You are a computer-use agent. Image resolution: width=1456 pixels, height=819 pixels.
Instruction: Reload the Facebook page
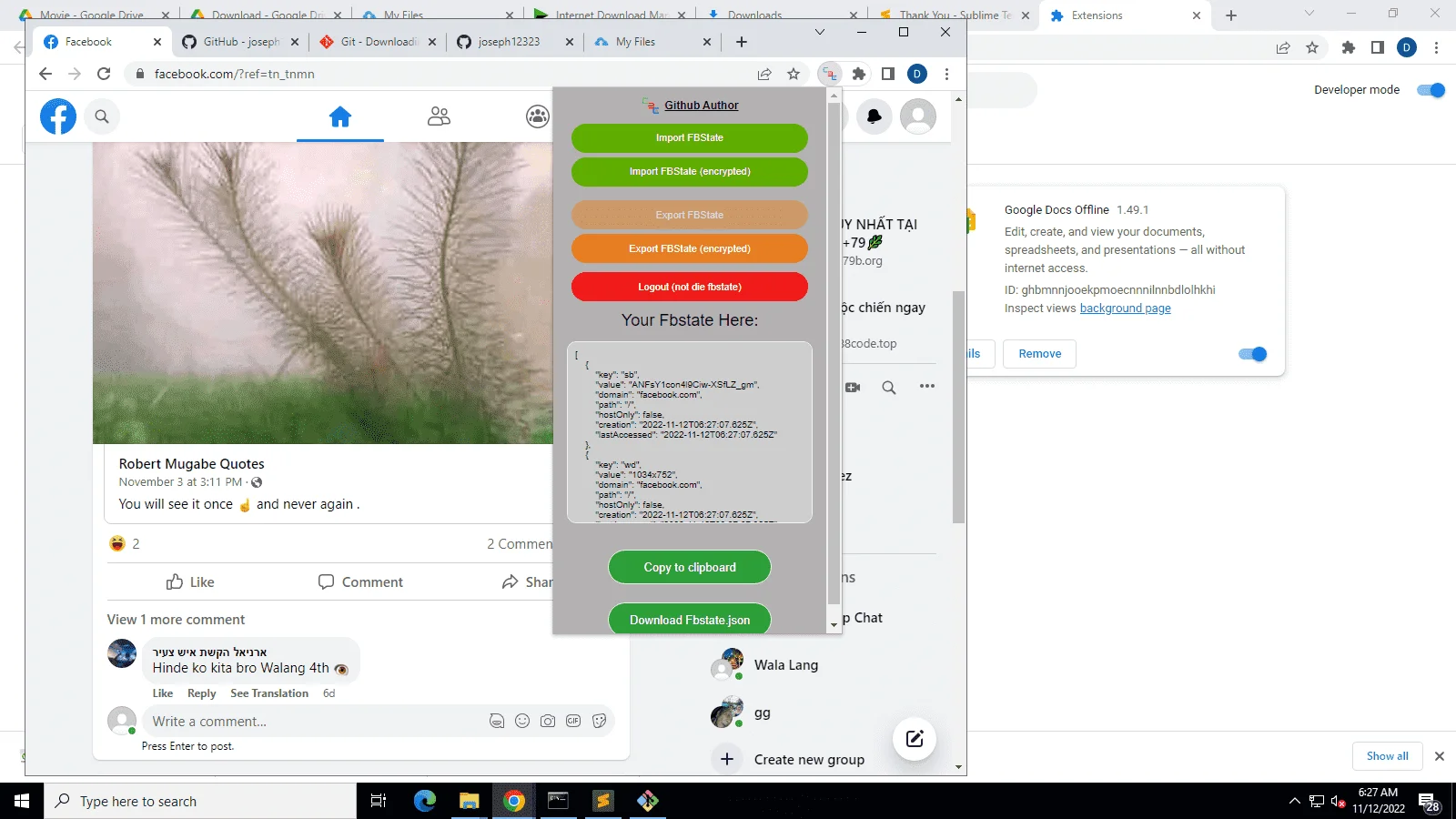coord(104,74)
